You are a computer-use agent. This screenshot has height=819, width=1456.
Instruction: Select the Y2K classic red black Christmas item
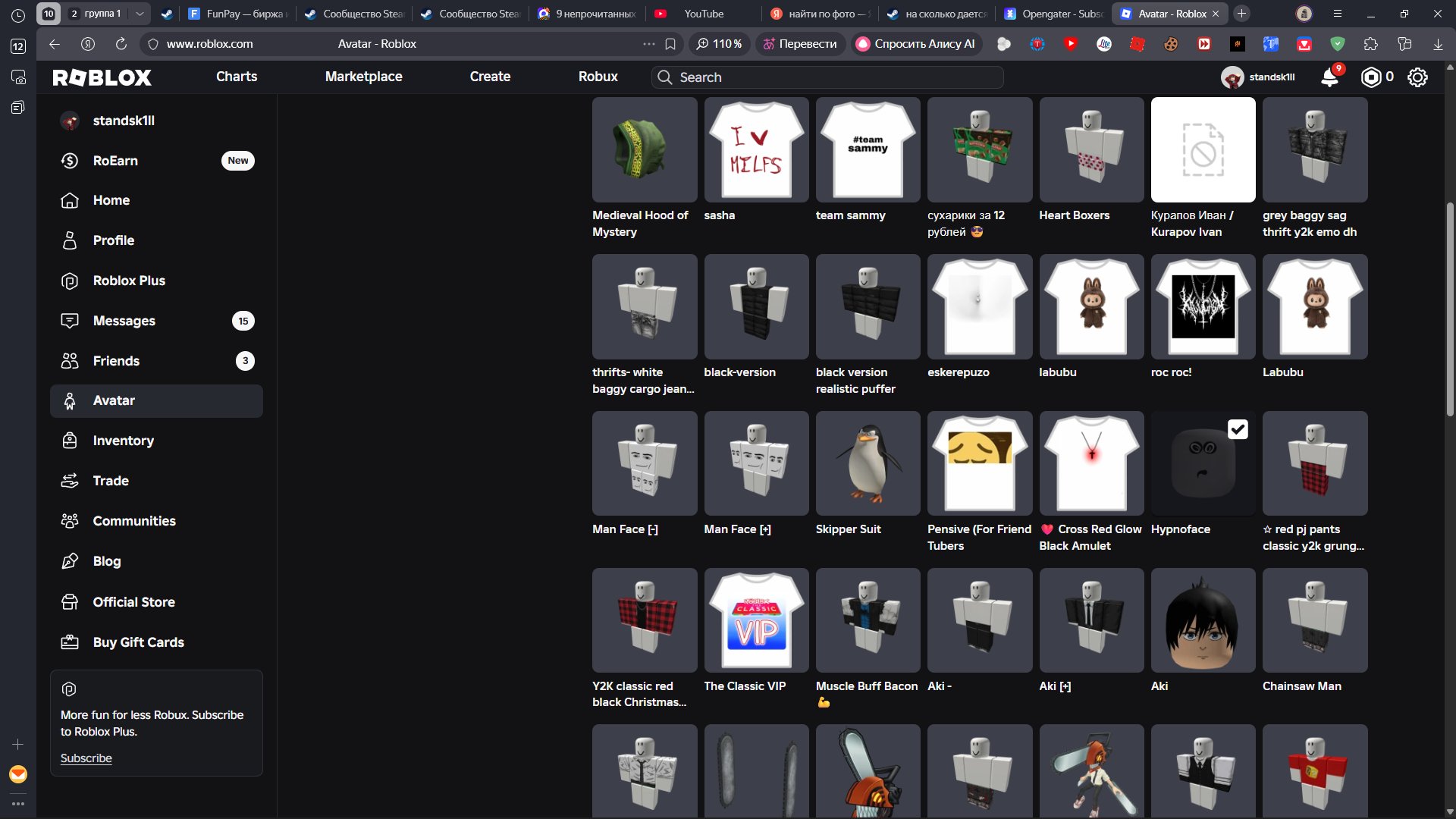tap(645, 620)
